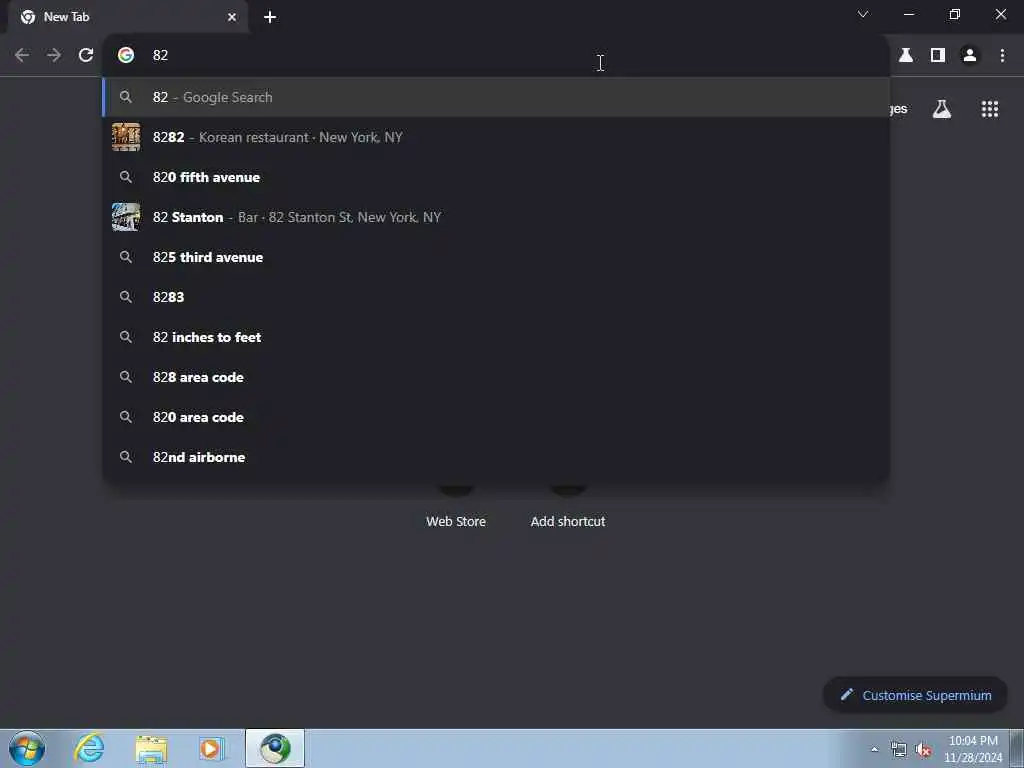This screenshot has height=768, width=1024.
Task: Pick the 82 Stanton bar suggestion
Action: [496, 217]
